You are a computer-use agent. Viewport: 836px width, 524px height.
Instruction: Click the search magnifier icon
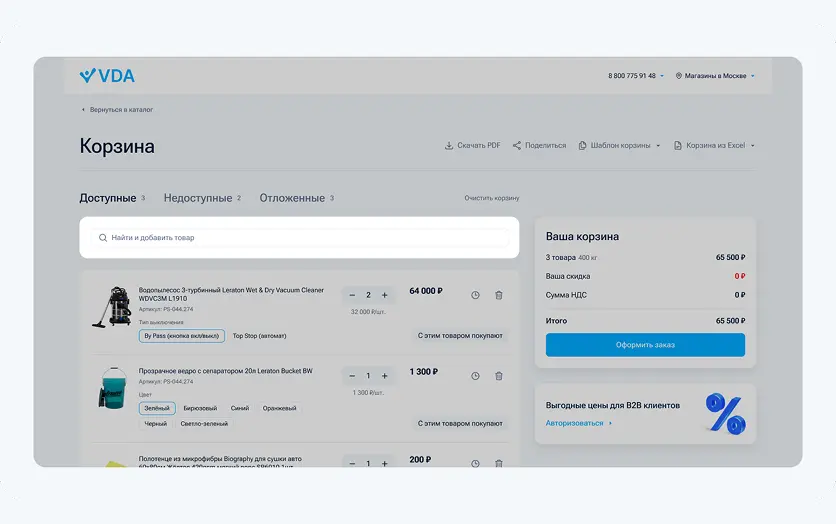[x=103, y=238]
